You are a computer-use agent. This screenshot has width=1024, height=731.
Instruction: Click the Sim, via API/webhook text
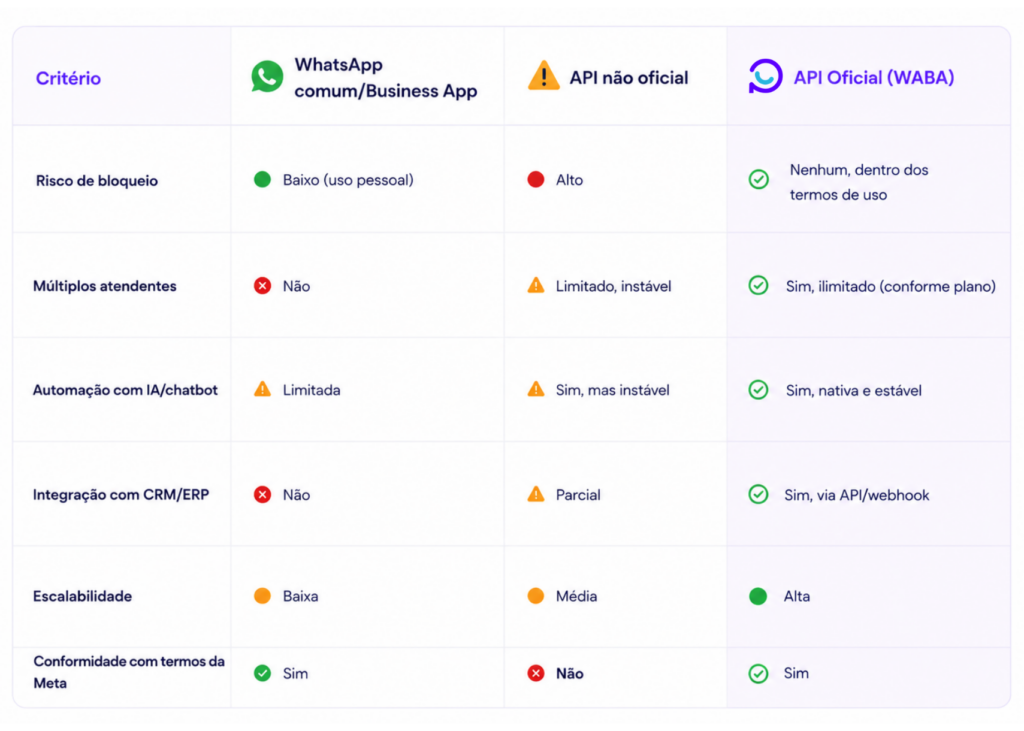pos(857,495)
